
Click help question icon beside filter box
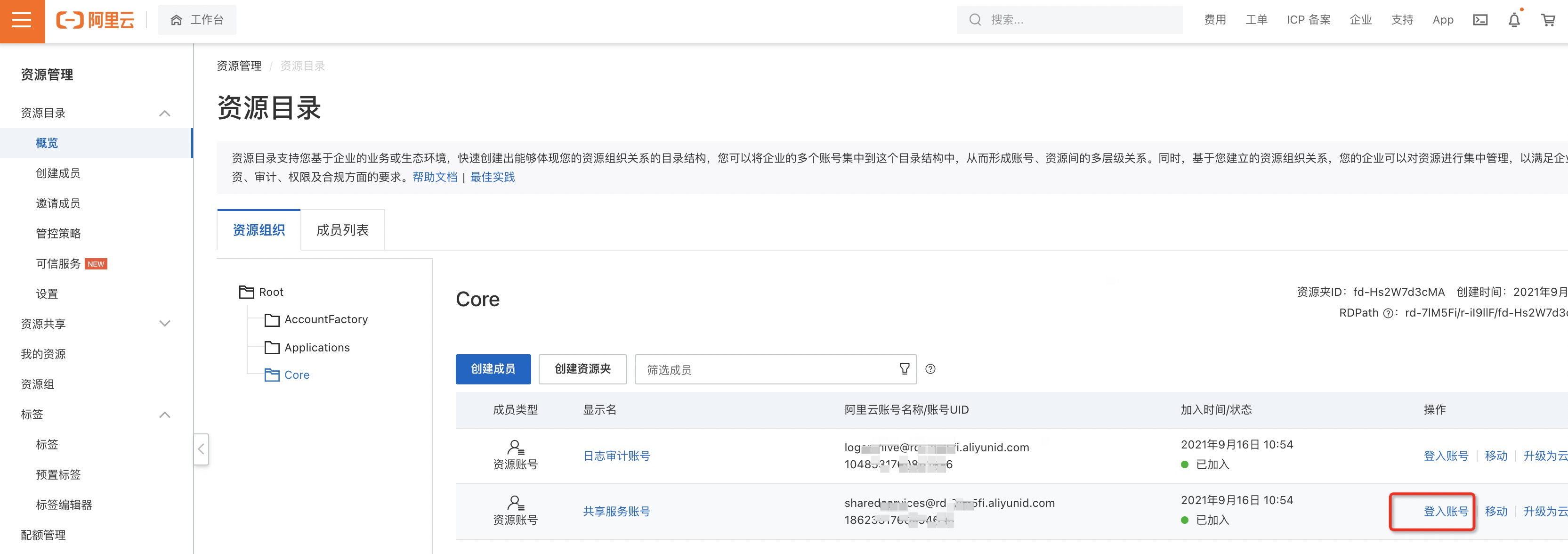[930, 369]
